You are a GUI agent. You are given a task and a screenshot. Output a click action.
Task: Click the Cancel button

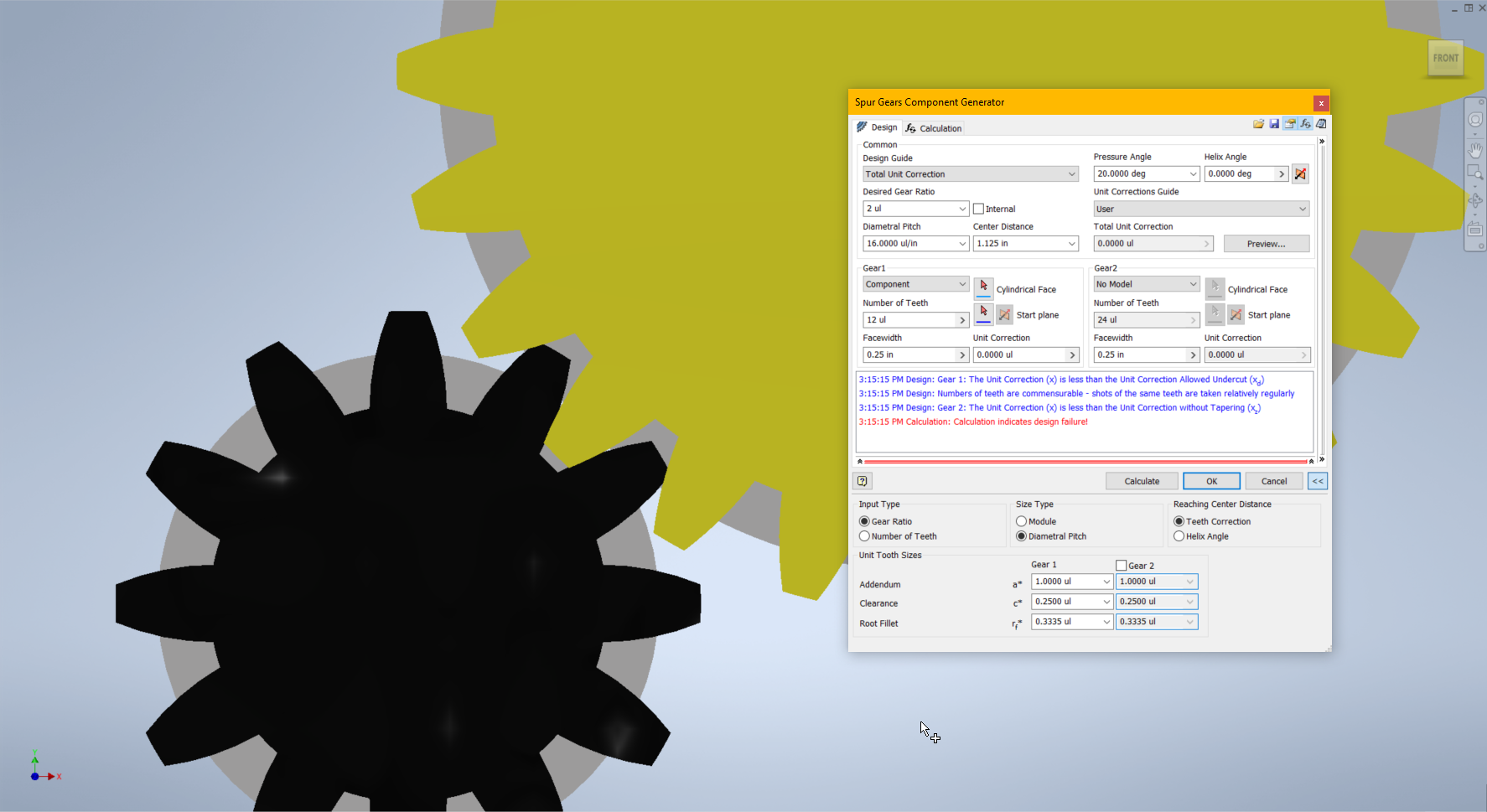(1274, 481)
